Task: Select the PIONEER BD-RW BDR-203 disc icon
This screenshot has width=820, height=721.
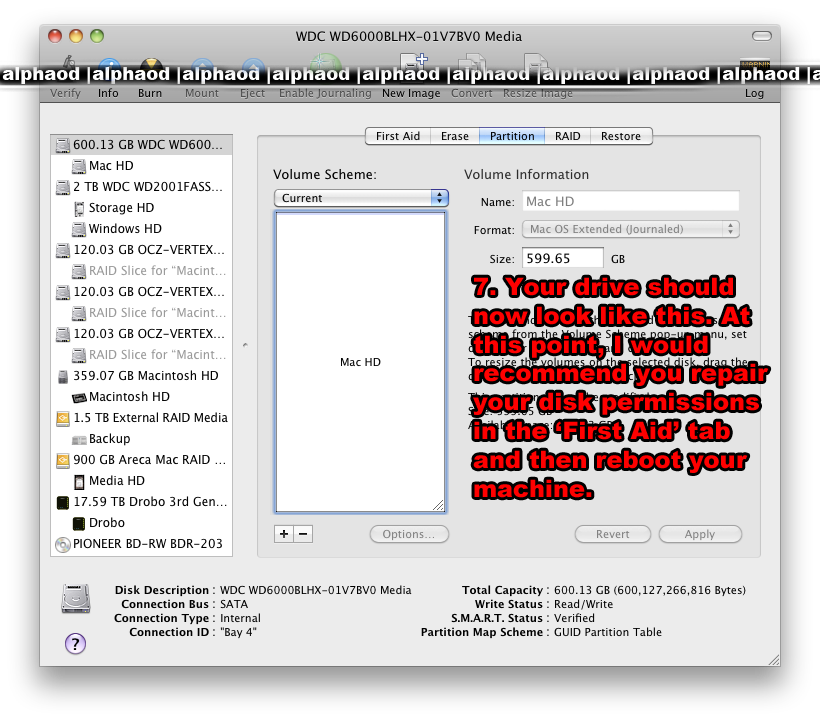Action: (63, 545)
